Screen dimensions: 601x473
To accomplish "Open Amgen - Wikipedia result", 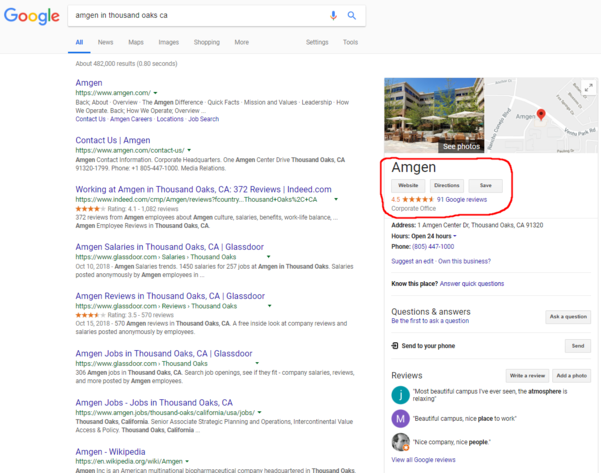I will pyautogui.click(x=110, y=452).
